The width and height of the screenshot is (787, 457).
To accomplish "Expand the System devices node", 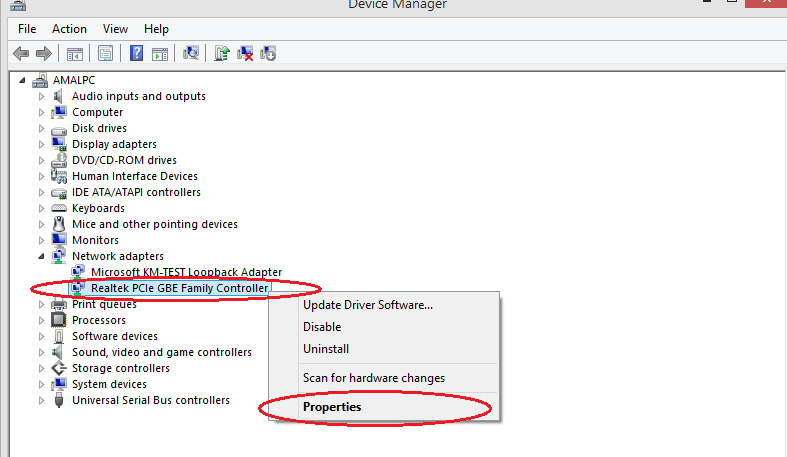I will click(x=41, y=384).
